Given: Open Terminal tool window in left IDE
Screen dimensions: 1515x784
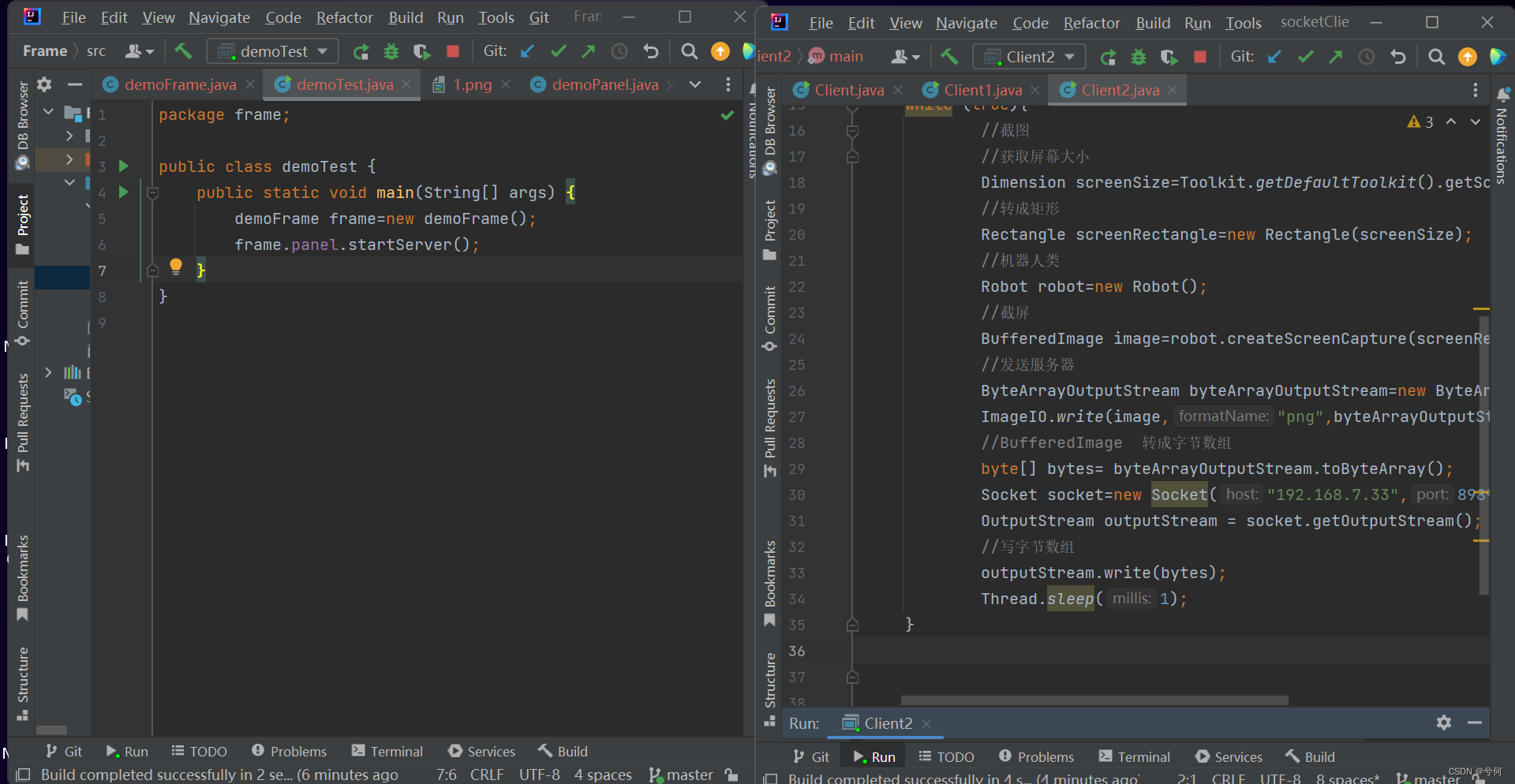Looking at the screenshot, I should [387, 751].
